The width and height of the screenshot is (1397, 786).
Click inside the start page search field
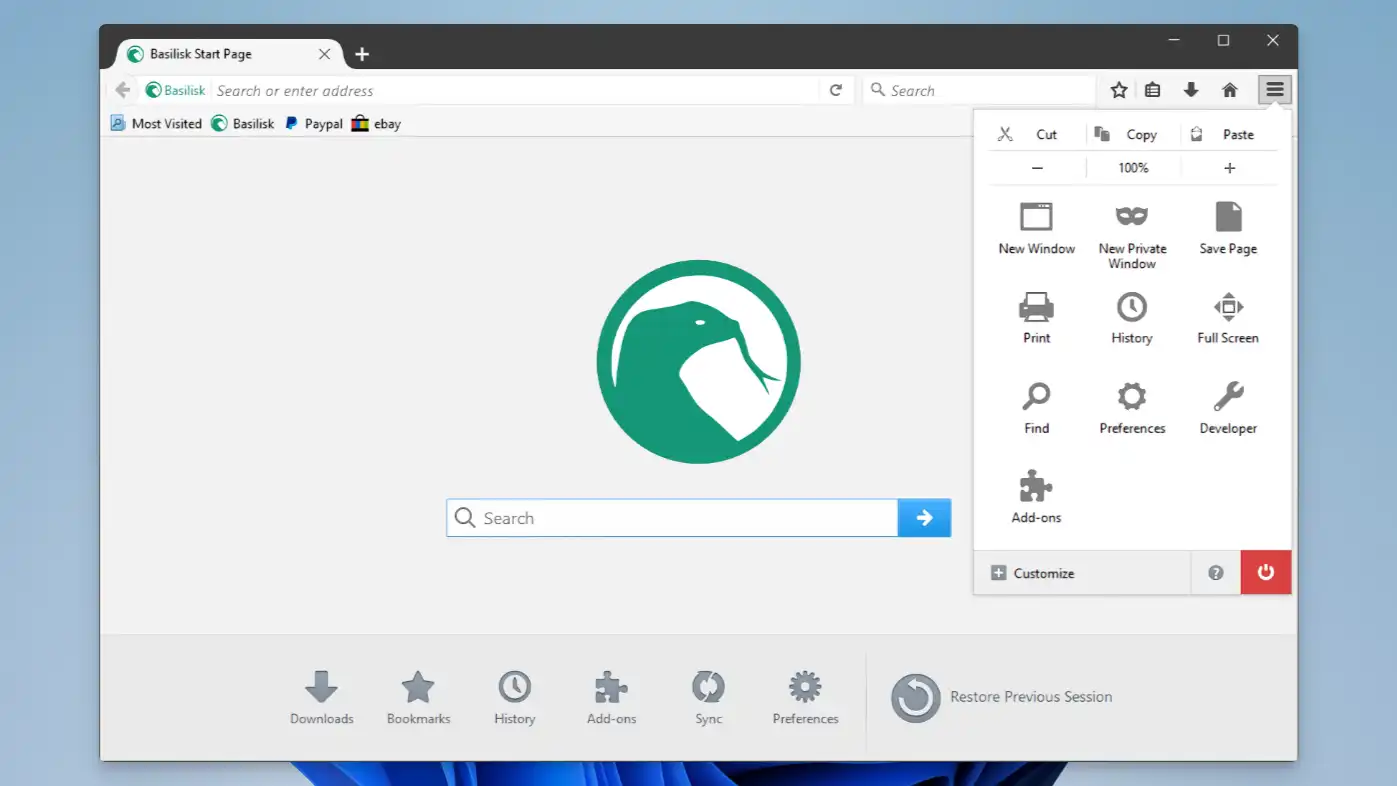point(670,517)
